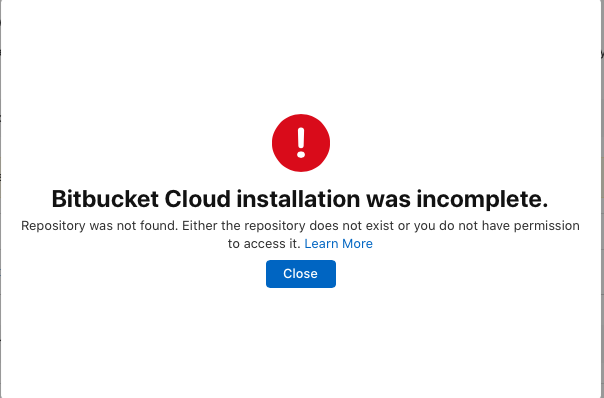Click the word Cloud in the heading
Screen dimensions: 604x398
pyautogui.click(x=197, y=199)
